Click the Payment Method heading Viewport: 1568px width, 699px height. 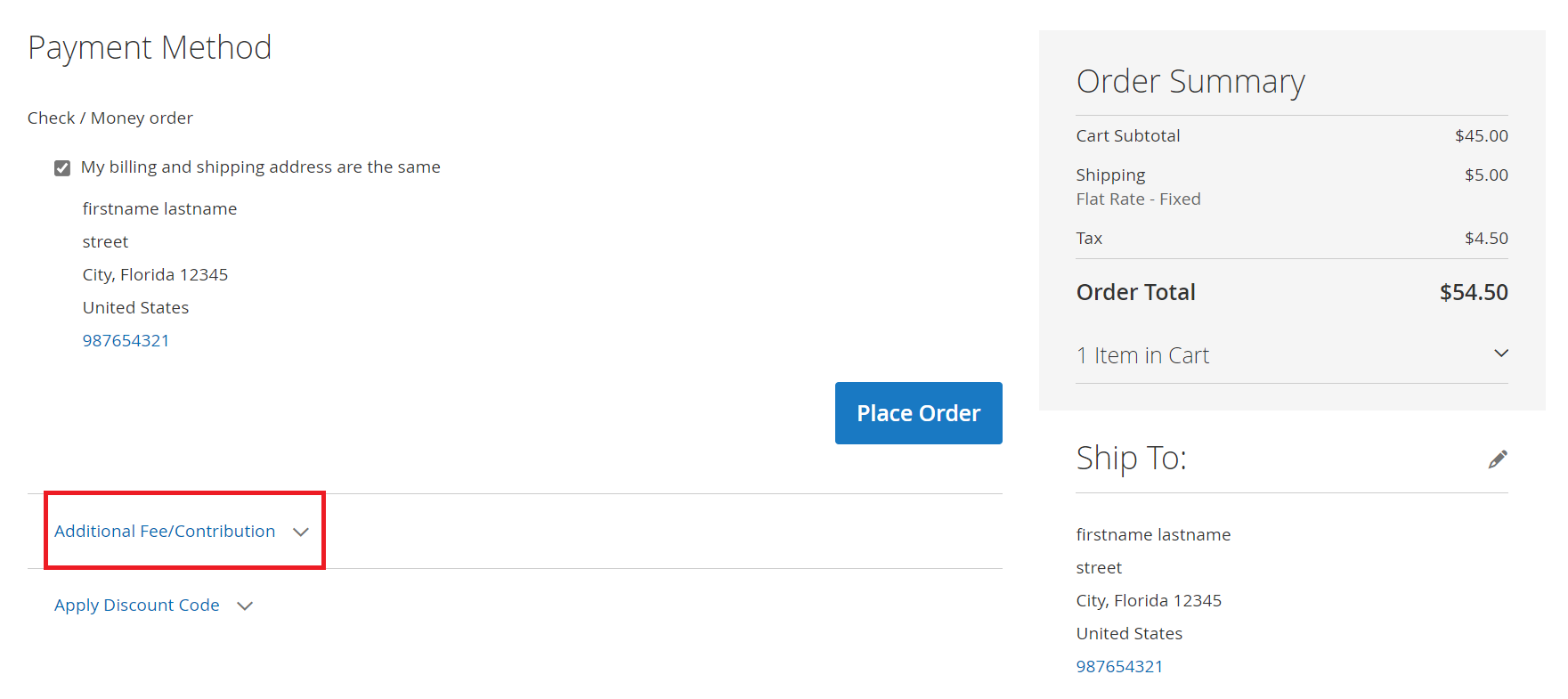point(150,48)
